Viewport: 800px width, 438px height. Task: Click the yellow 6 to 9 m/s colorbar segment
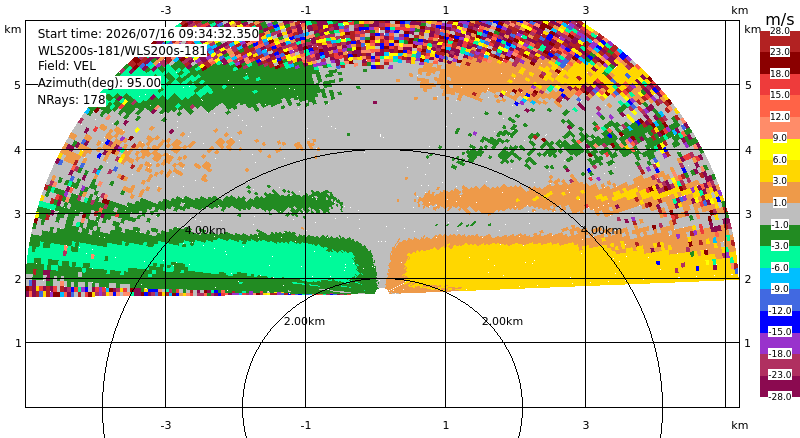pyautogui.click(x=780, y=150)
